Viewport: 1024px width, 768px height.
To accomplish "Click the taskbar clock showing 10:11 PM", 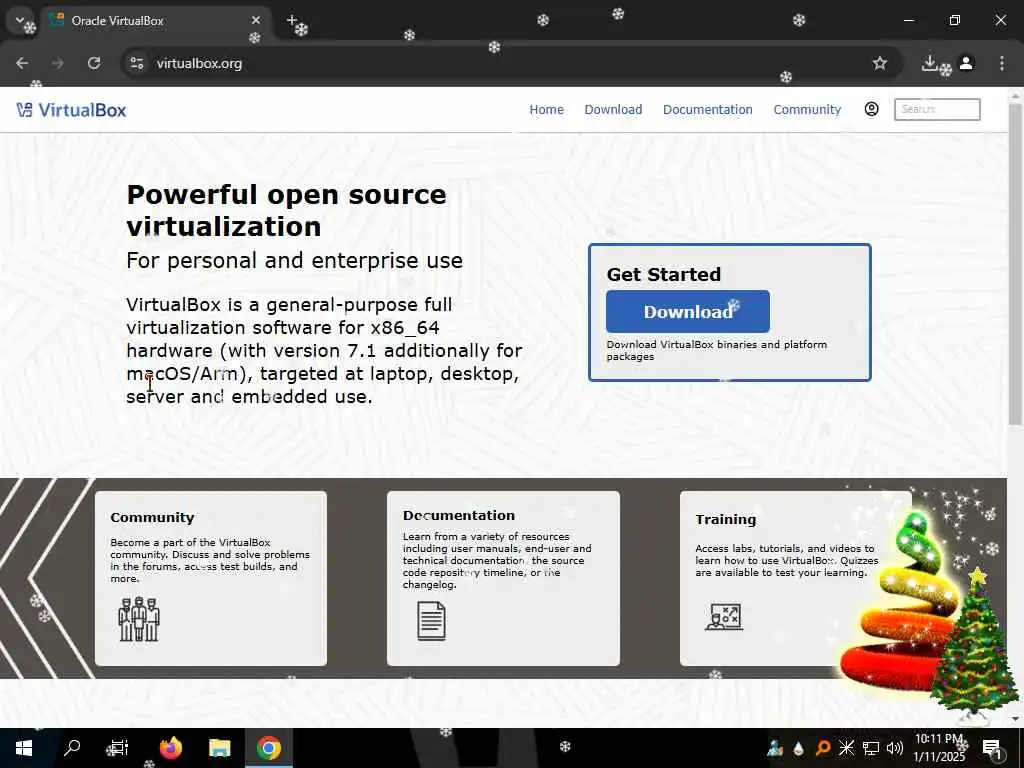I will click(939, 748).
